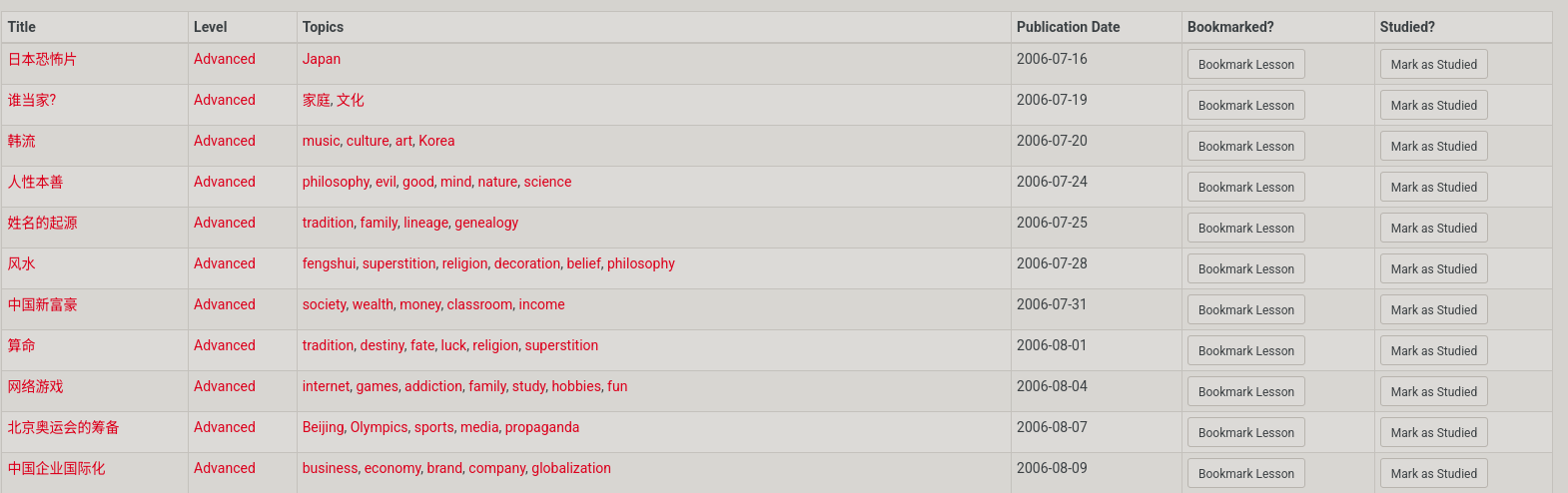Open the globalization topic link
Image resolution: width=1568 pixels, height=493 pixels.
[571, 469]
